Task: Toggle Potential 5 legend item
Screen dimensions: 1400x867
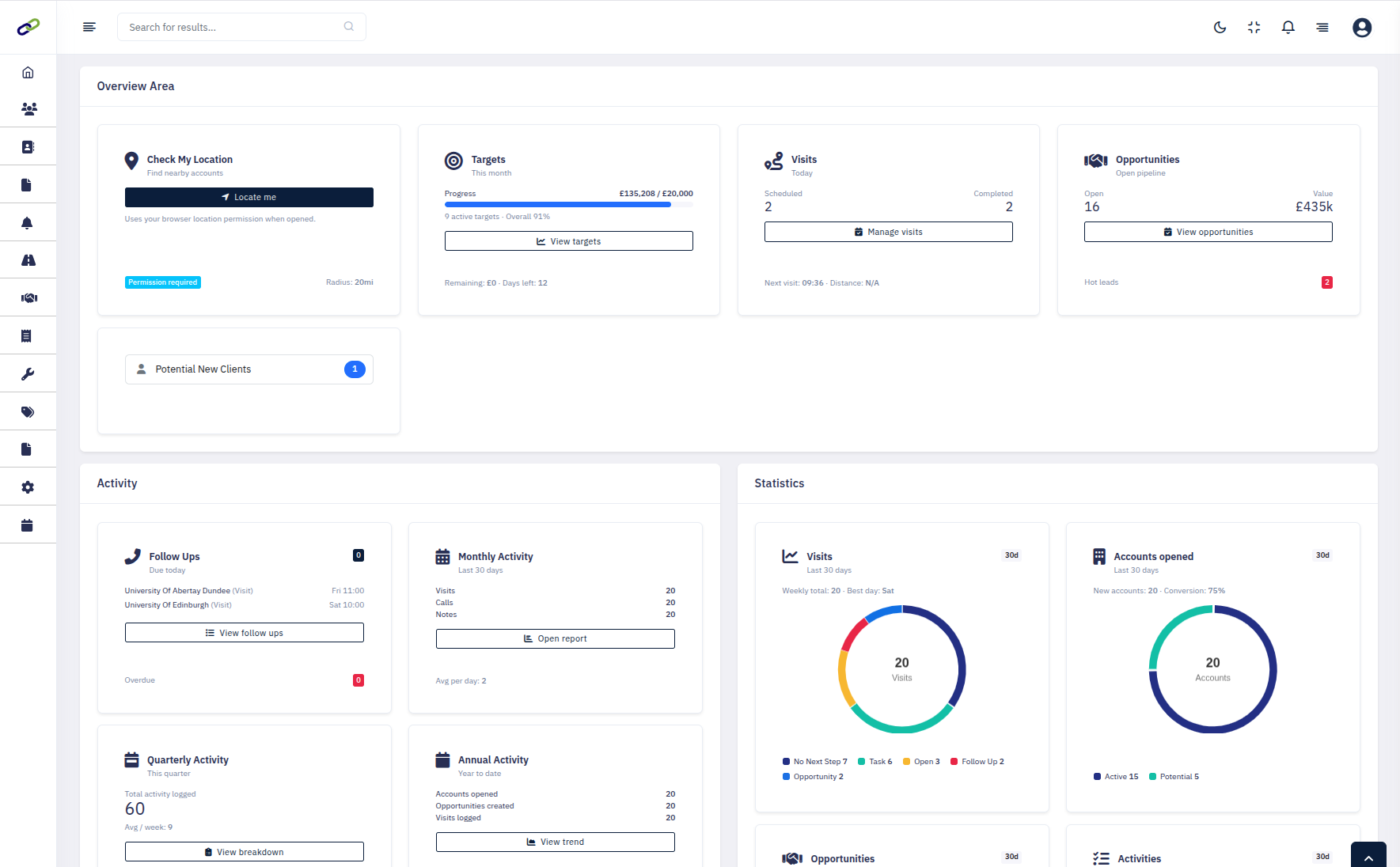Action: point(1174,777)
